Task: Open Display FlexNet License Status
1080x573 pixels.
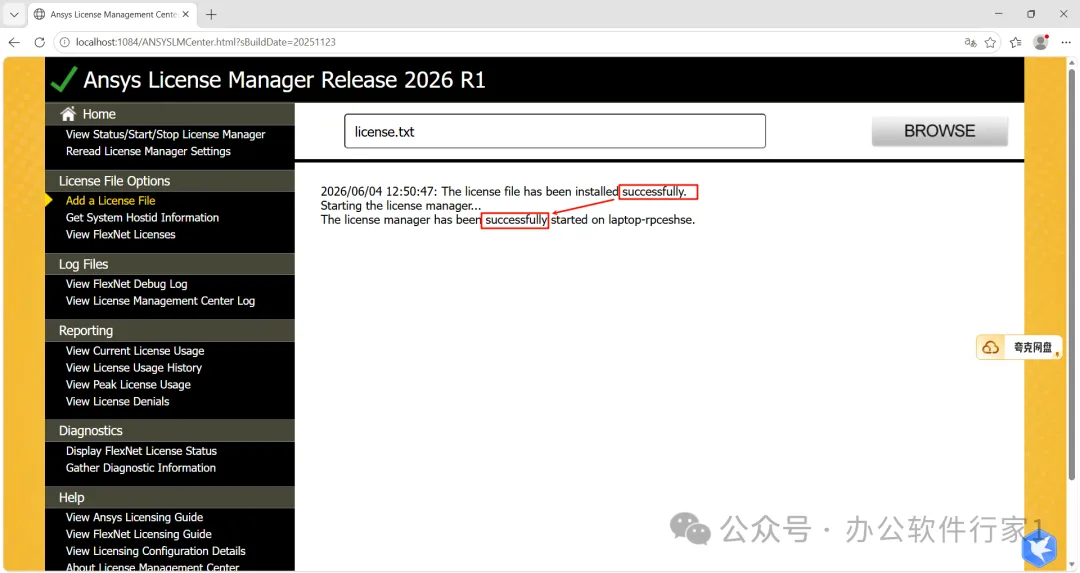Action: pos(141,451)
